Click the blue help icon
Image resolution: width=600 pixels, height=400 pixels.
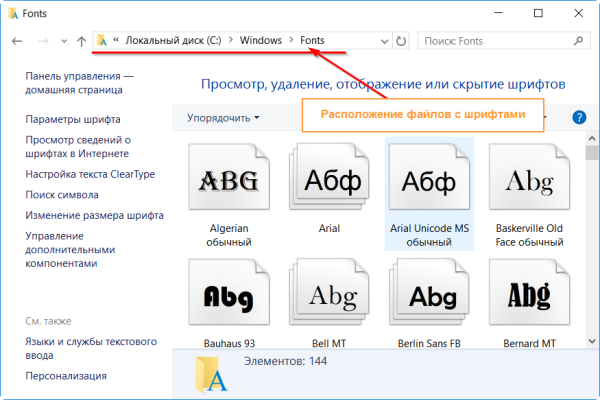coord(579,117)
